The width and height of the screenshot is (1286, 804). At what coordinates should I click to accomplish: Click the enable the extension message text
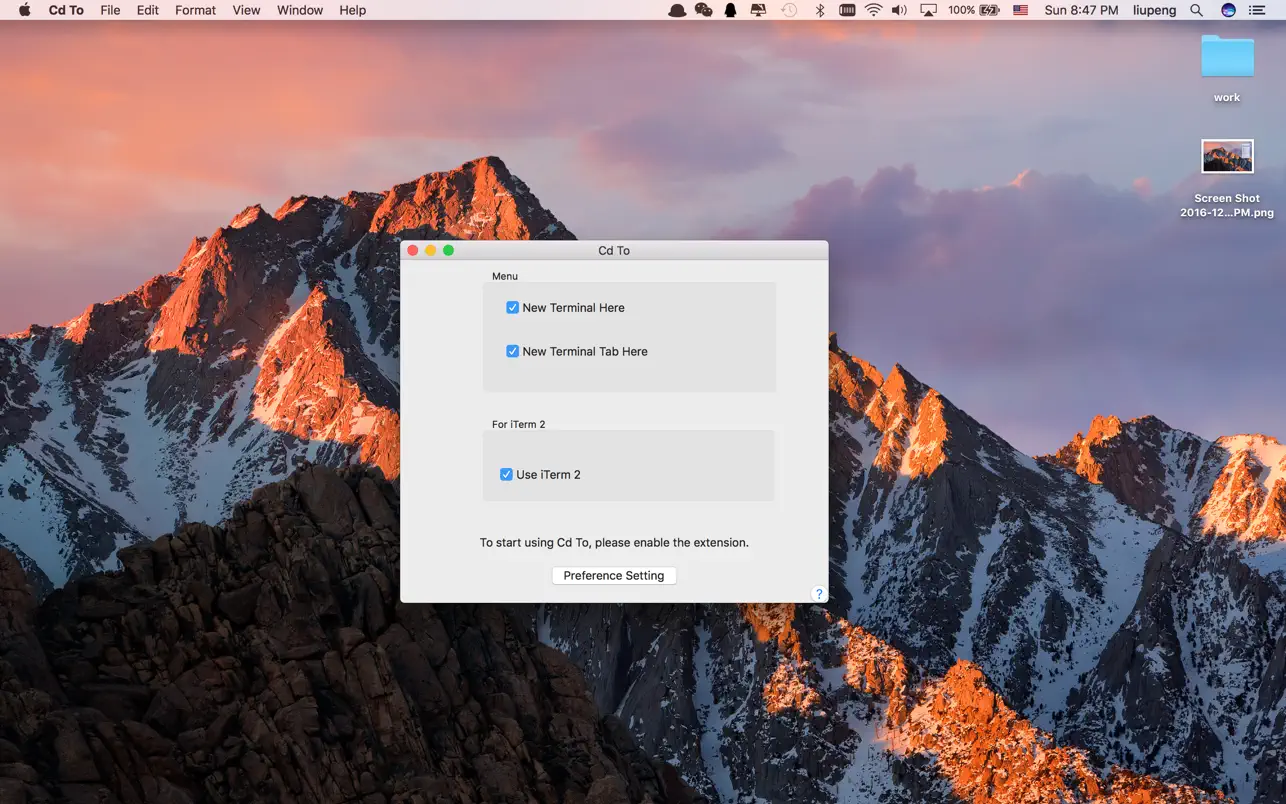coord(614,543)
